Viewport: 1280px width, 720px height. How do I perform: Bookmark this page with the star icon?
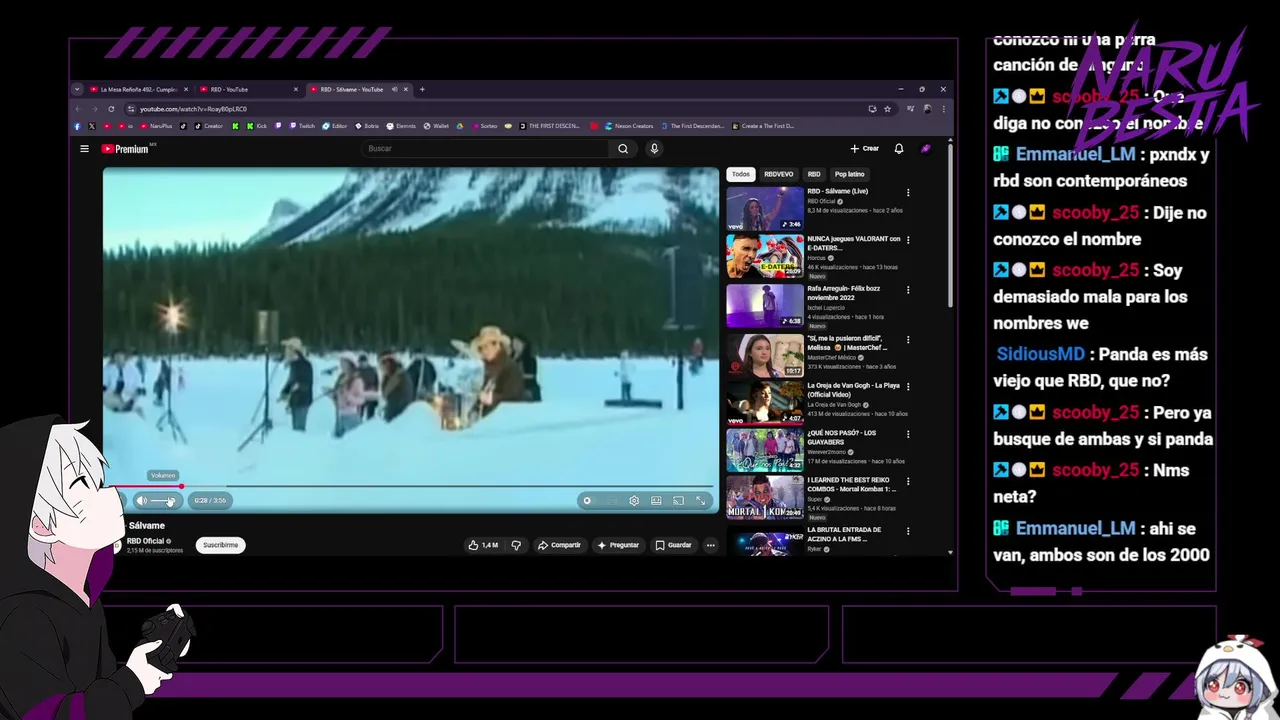pyautogui.click(x=885, y=109)
